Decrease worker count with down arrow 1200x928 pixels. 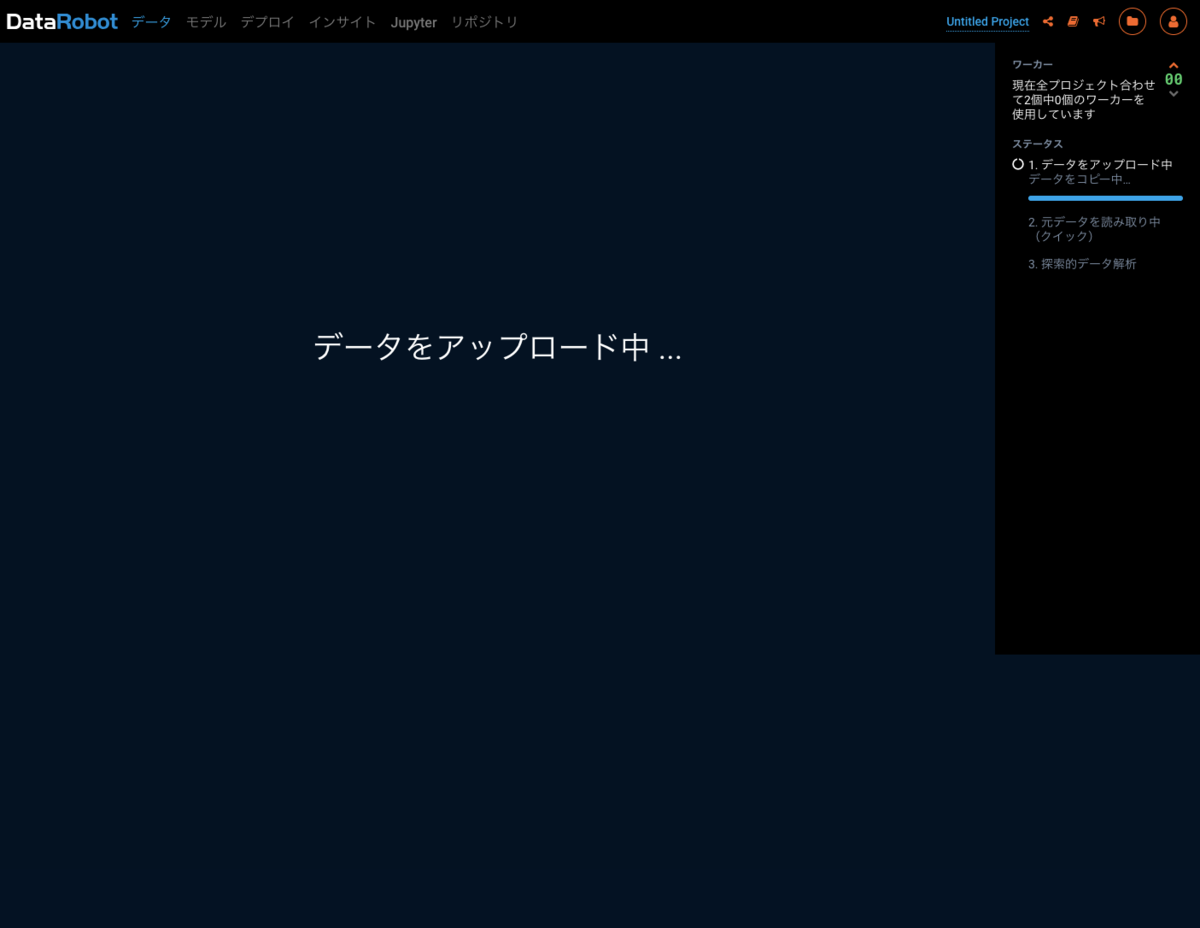pyautogui.click(x=1174, y=94)
